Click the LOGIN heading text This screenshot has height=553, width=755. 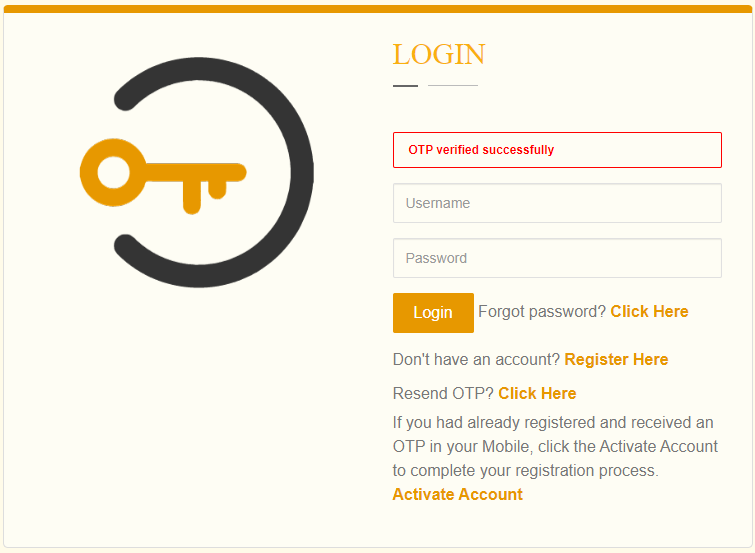click(438, 54)
